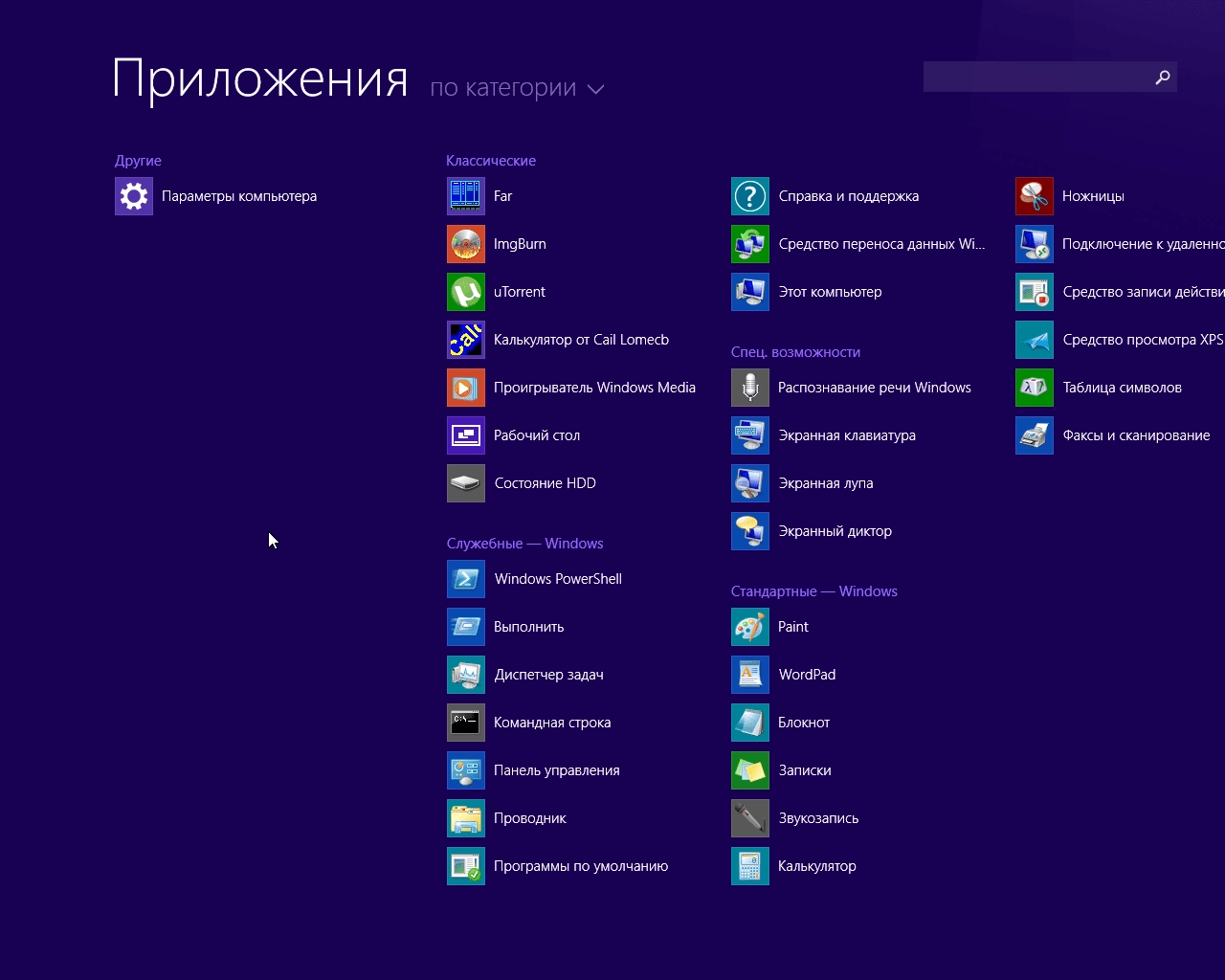Launch the Звукозапись recorder icon
Image resolution: width=1225 pixels, height=980 pixels.
coord(750,818)
